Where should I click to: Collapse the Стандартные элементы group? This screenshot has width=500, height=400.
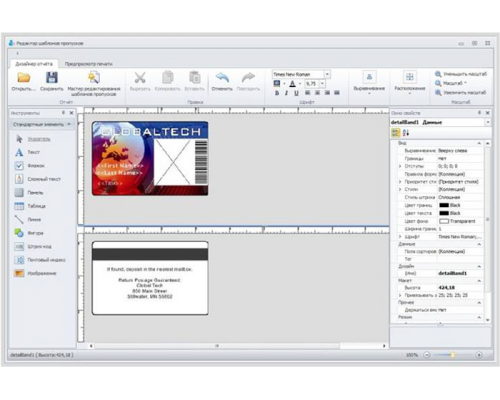click(69, 124)
